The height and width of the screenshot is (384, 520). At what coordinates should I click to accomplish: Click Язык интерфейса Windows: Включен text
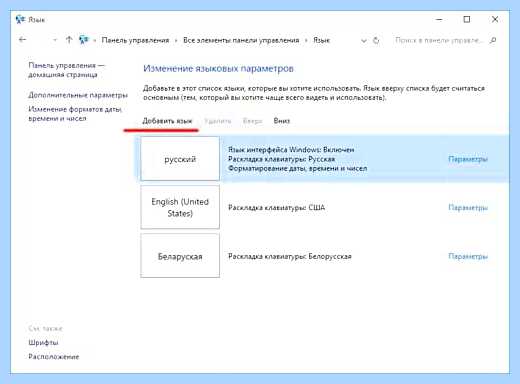point(291,150)
